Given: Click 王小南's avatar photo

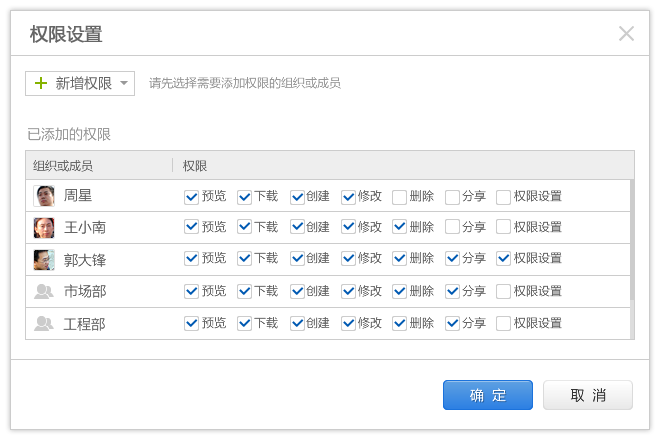Looking at the screenshot, I should pyautogui.click(x=44, y=228).
